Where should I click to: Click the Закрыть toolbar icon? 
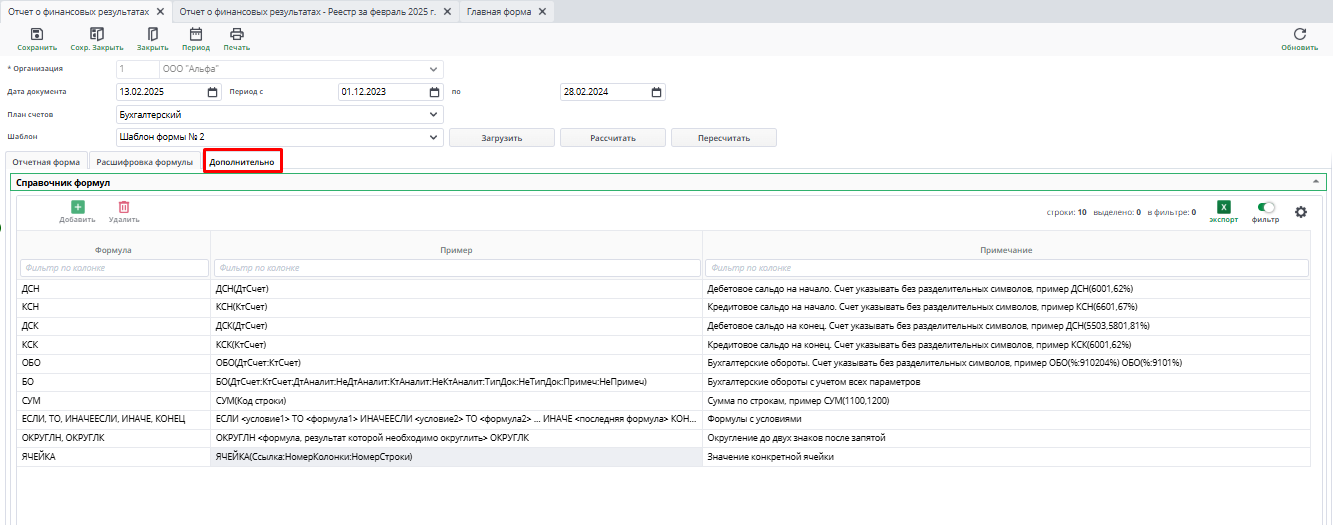(x=152, y=34)
